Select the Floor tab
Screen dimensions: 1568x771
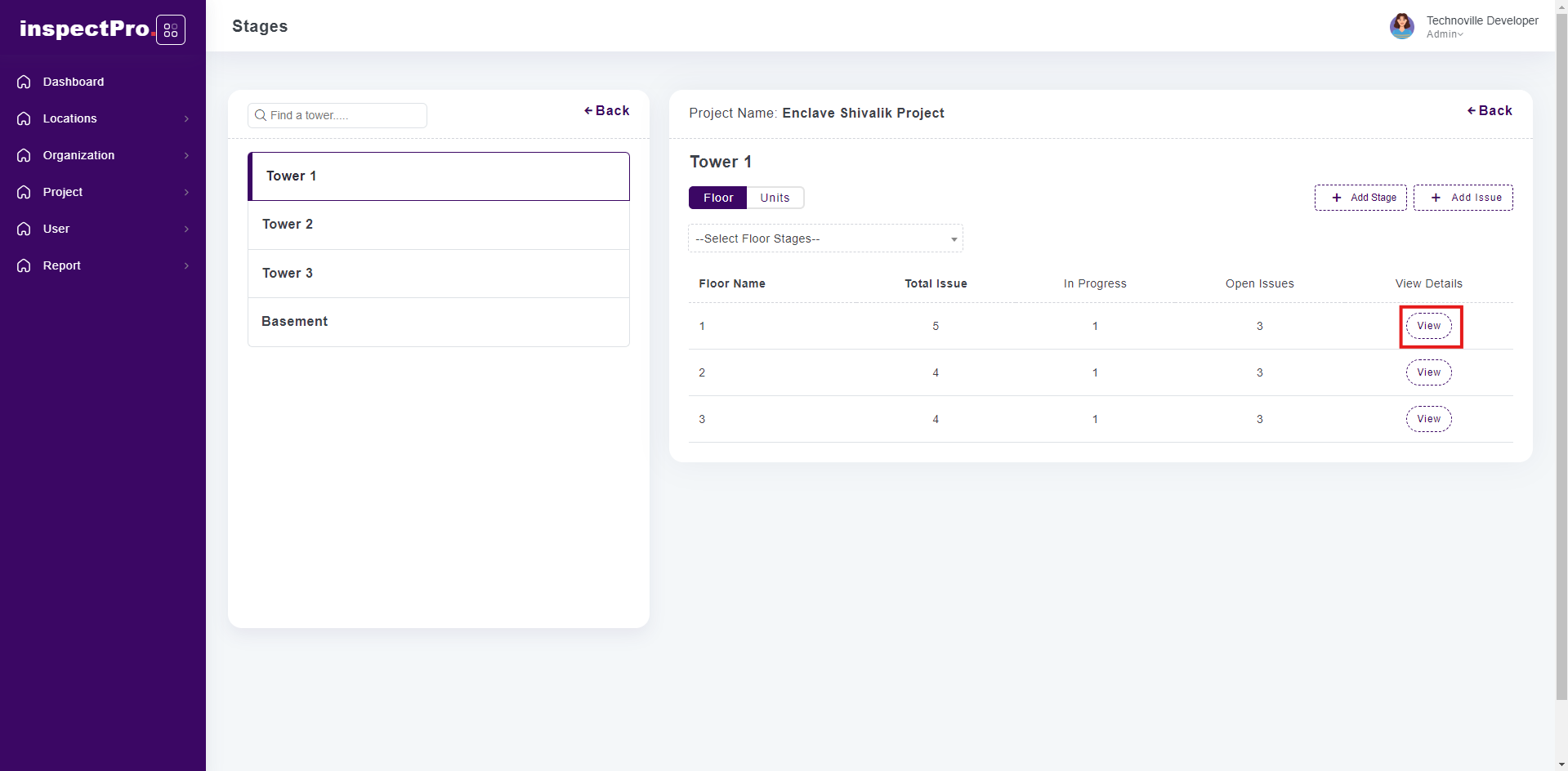pyautogui.click(x=717, y=198)
